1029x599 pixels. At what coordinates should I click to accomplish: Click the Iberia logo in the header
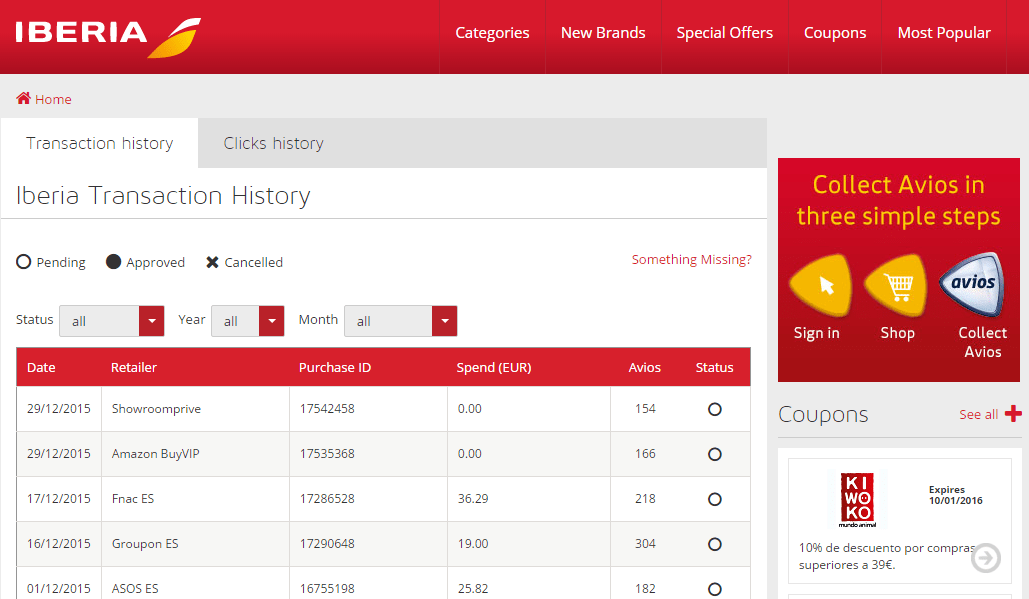pyautogui.click(x=107, y=36)
